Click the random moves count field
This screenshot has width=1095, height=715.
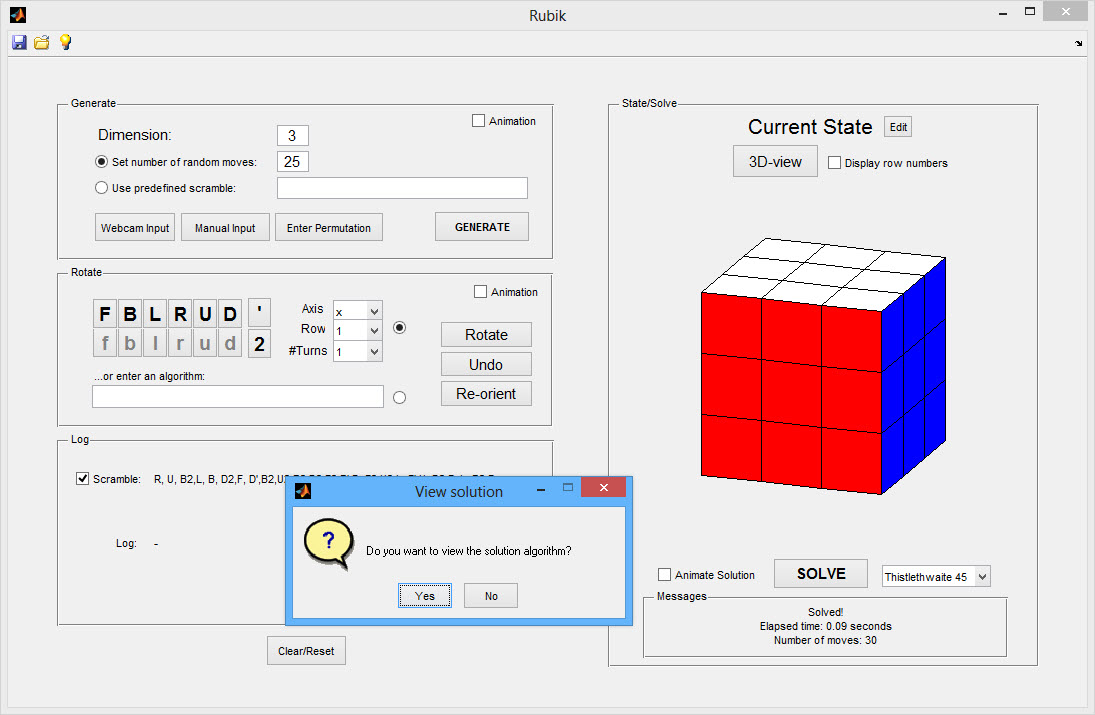293,161
